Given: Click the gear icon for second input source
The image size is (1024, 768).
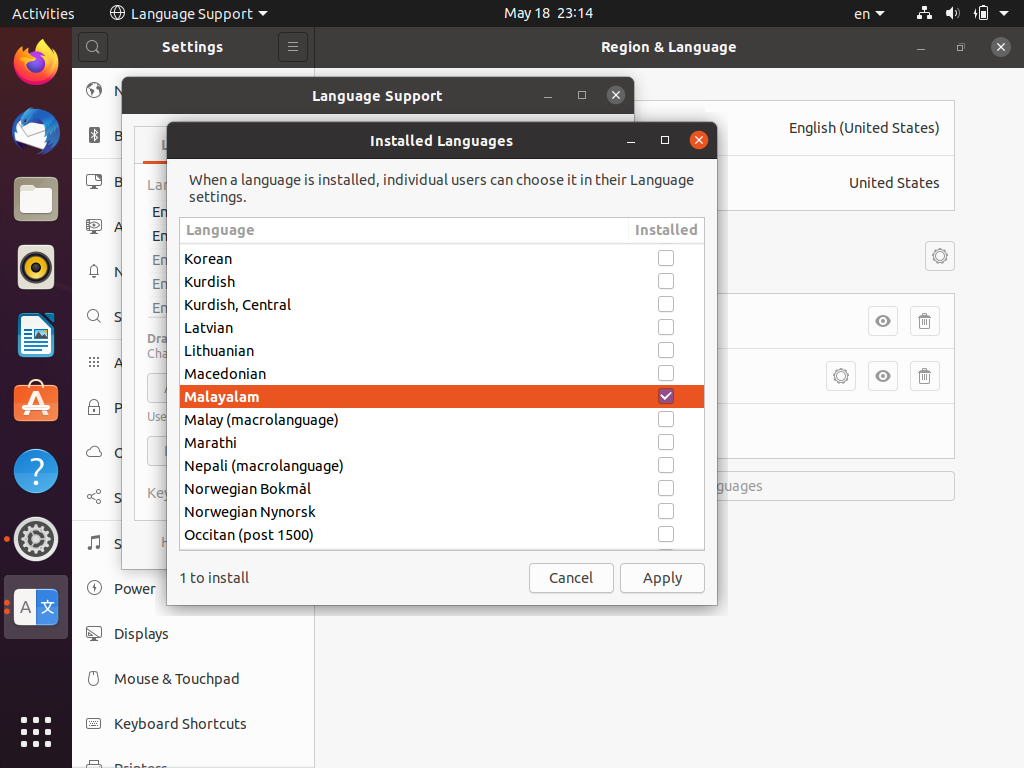Looking at the screenshot, I should pos(841,376).
